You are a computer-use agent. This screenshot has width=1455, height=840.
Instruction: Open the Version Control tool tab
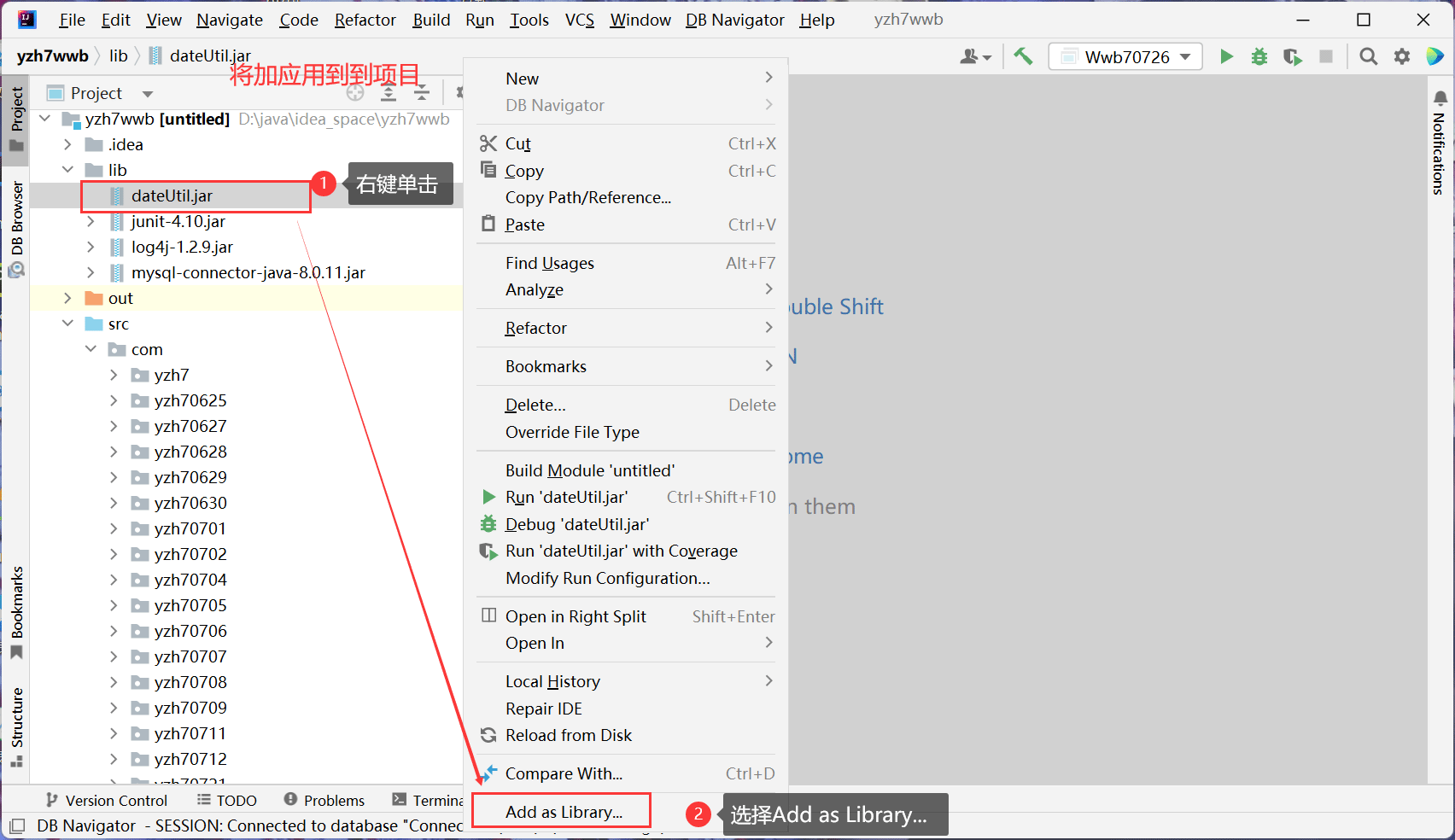(107, 800)
